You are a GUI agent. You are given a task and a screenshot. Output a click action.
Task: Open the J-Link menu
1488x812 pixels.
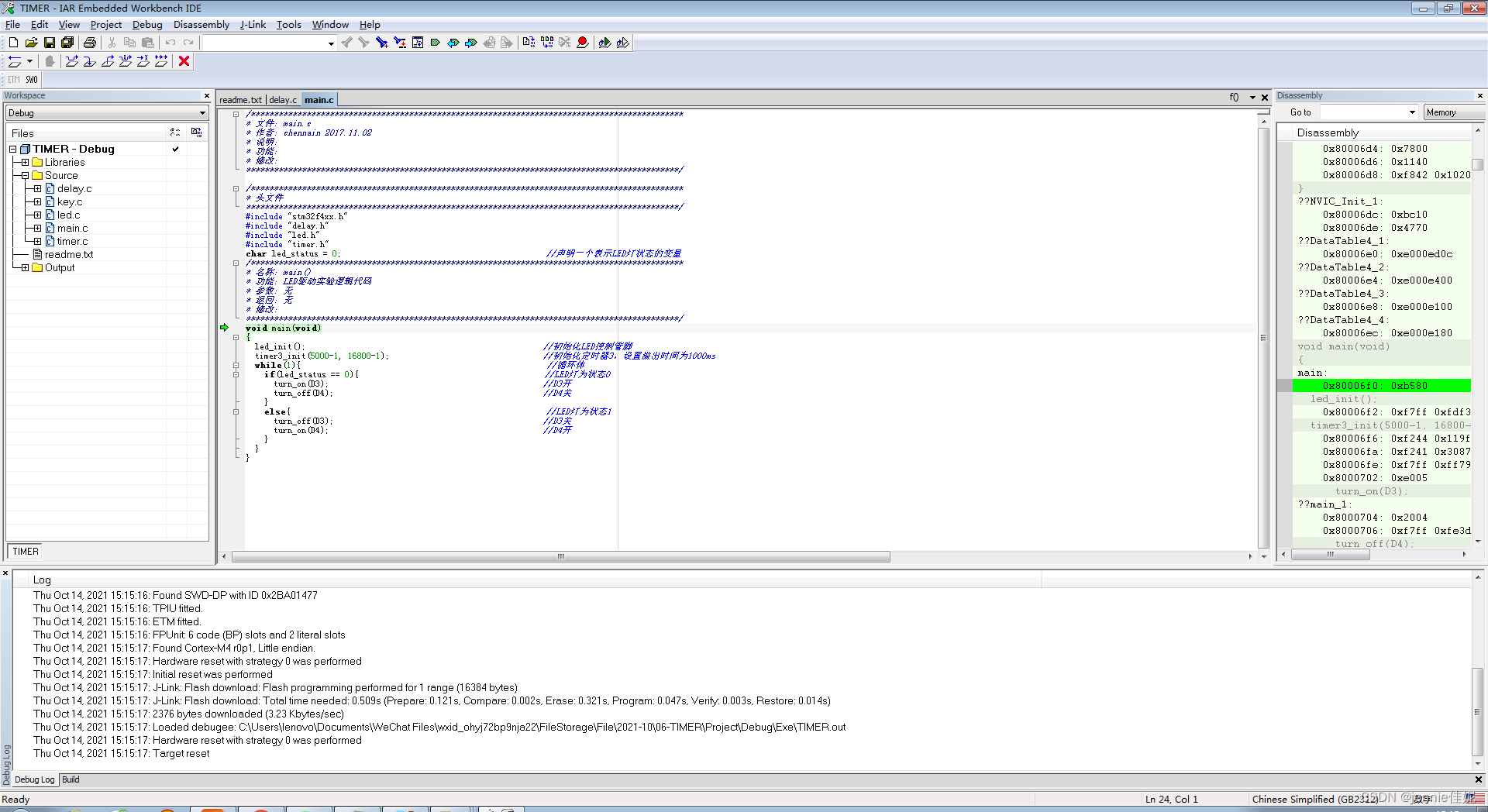253,25
